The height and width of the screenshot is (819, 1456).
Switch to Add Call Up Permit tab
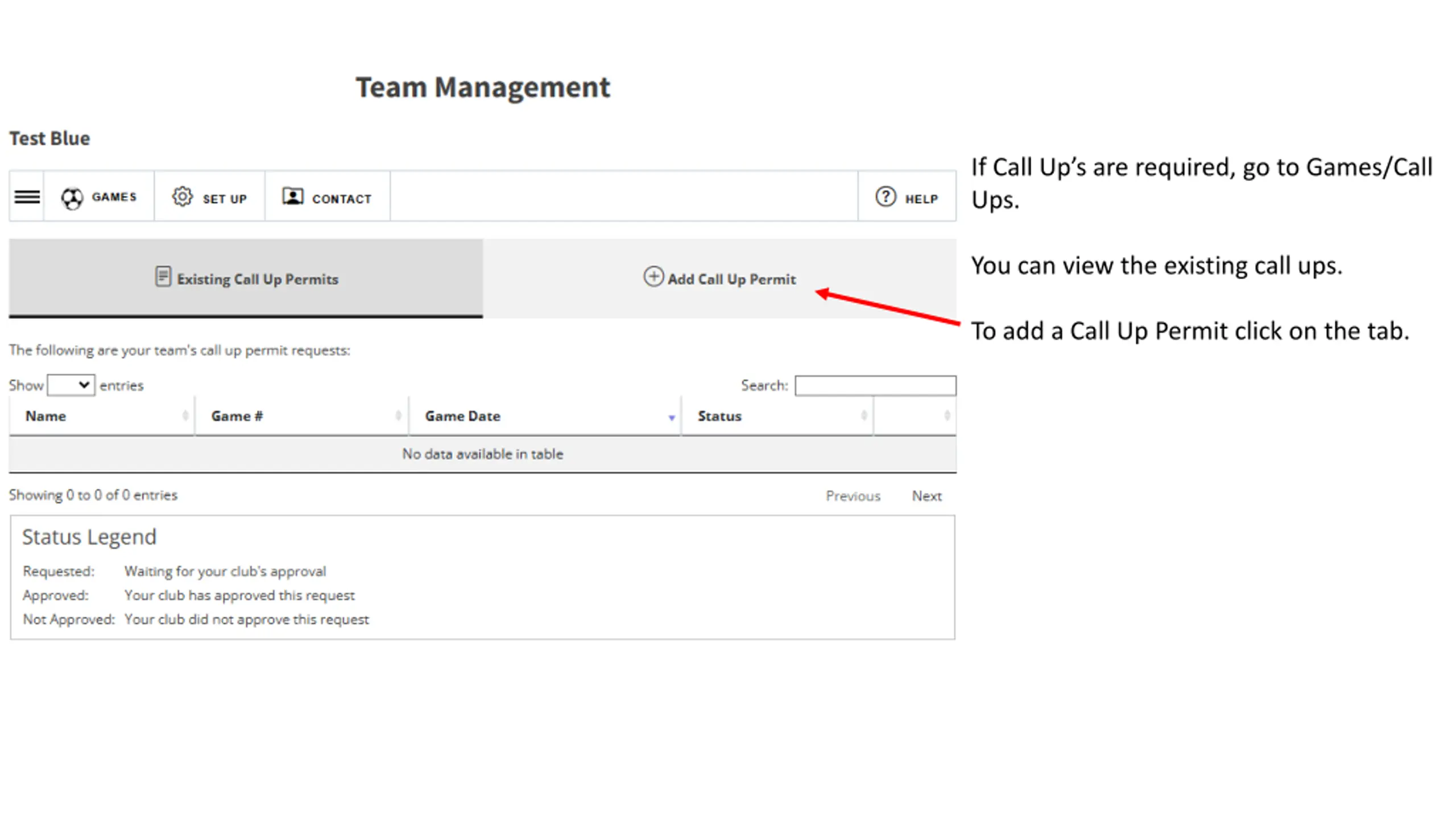pos(719,278)
